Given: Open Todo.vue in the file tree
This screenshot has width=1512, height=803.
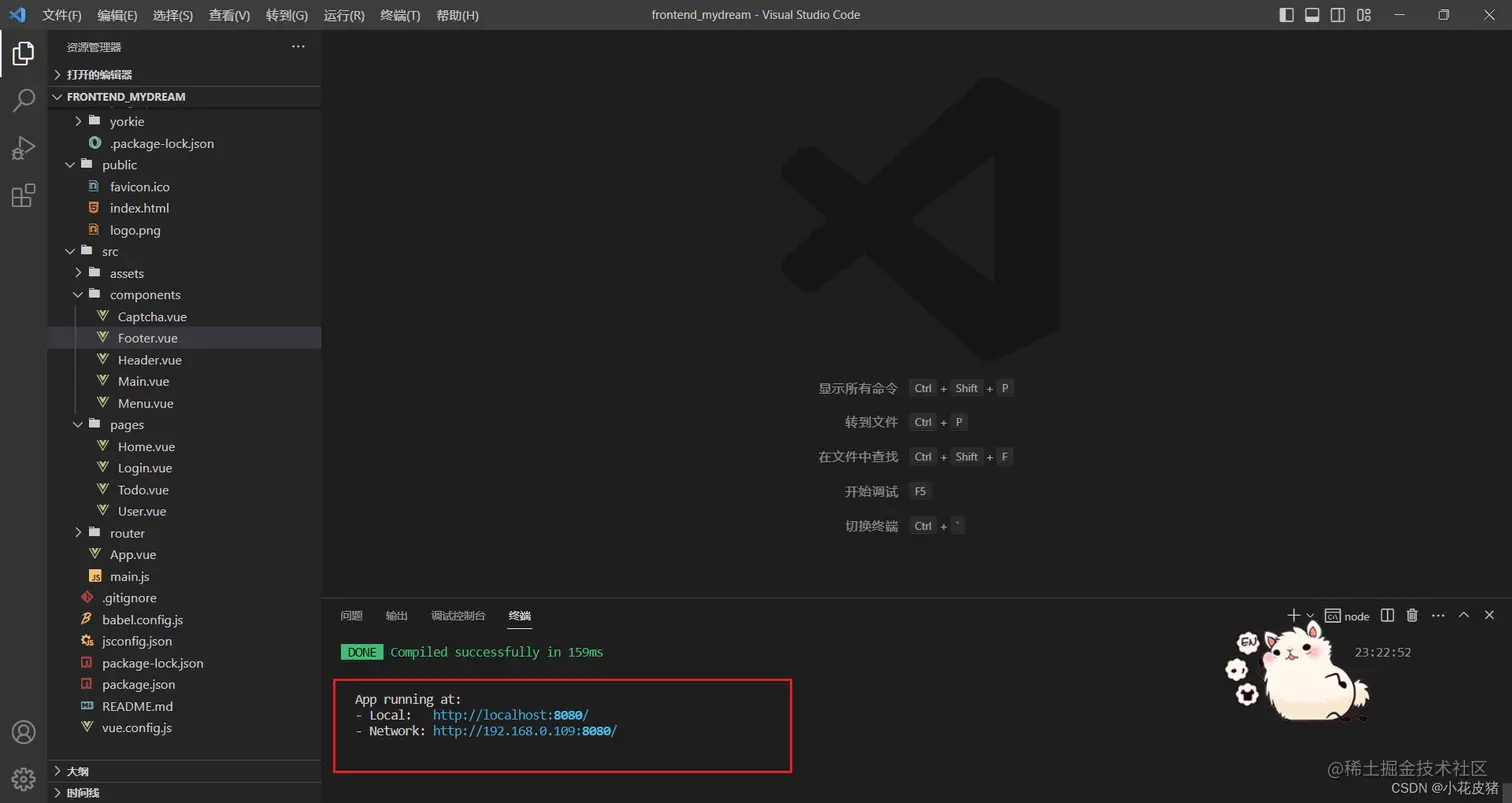Looking at the screenshot, I should tap(185, 490).
